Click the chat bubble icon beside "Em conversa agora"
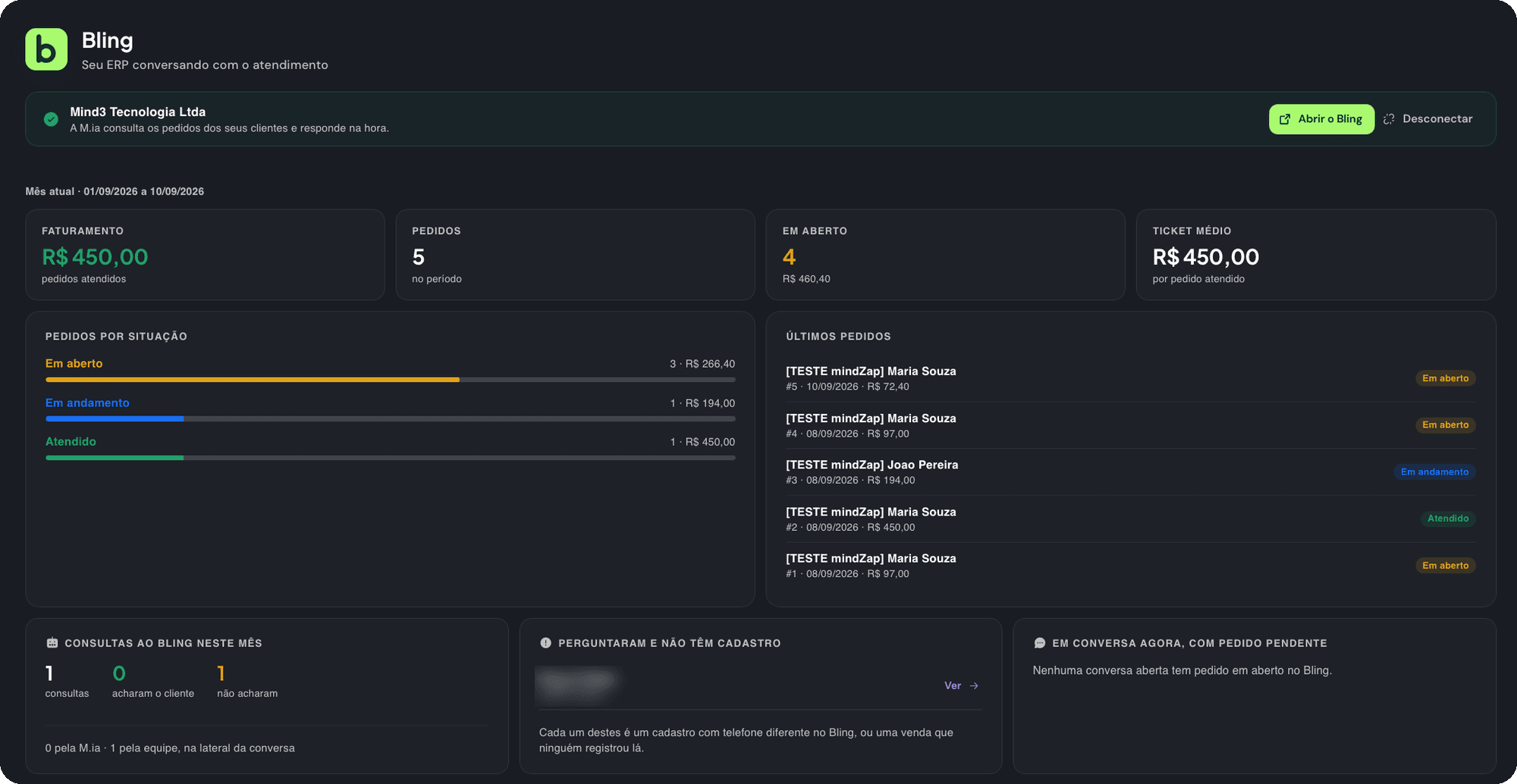Image resolution: width=1517 pixels, height=784 pixels. pyautogui.click(x=1040, y=643)
